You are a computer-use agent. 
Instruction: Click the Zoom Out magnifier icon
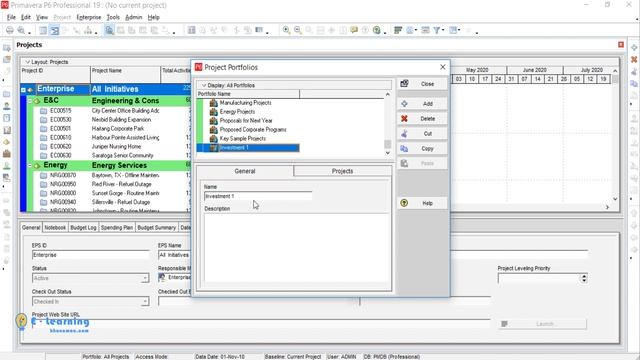point(298,30)
